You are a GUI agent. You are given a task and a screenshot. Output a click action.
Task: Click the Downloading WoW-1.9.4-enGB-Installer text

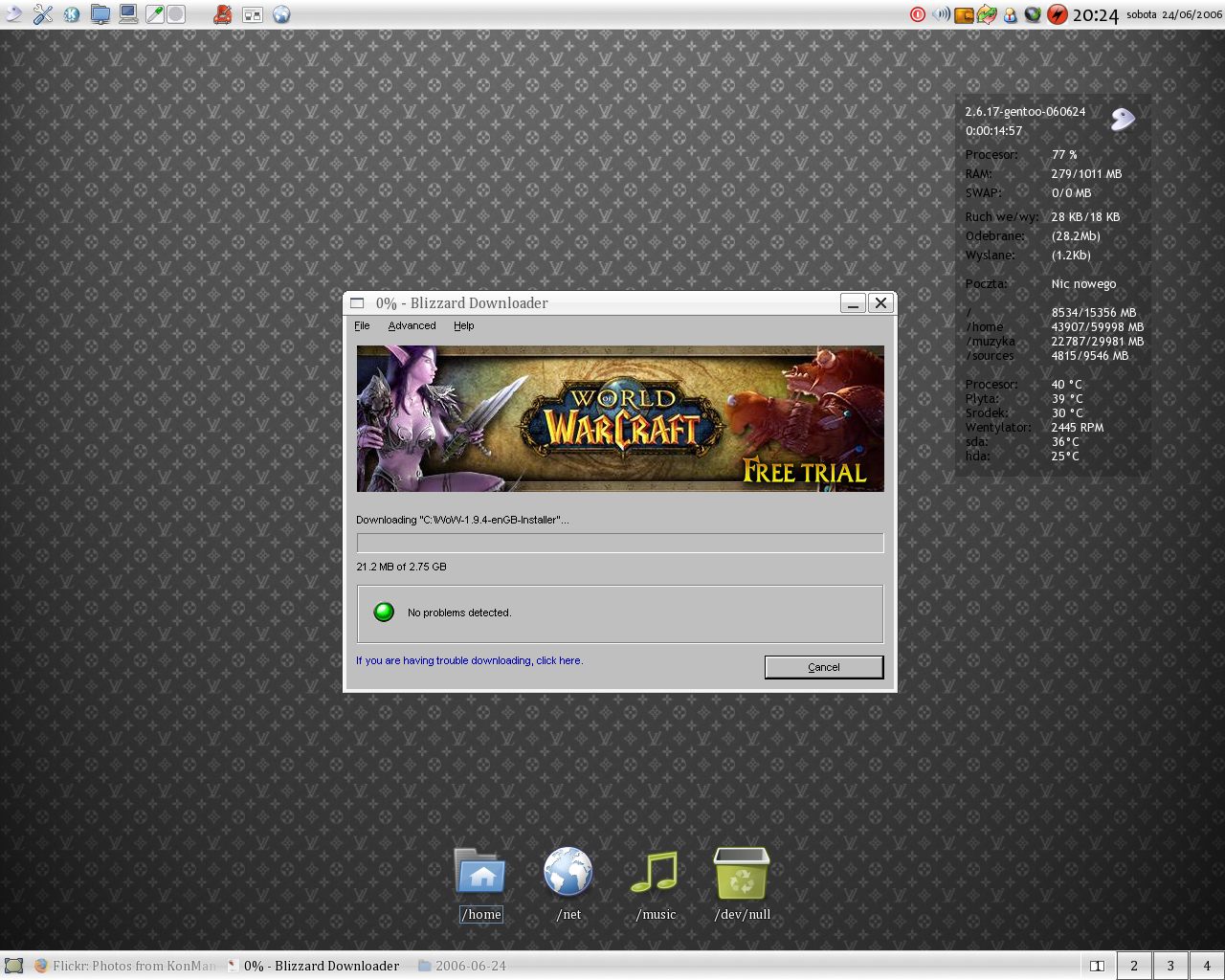[x=462, y=520]
